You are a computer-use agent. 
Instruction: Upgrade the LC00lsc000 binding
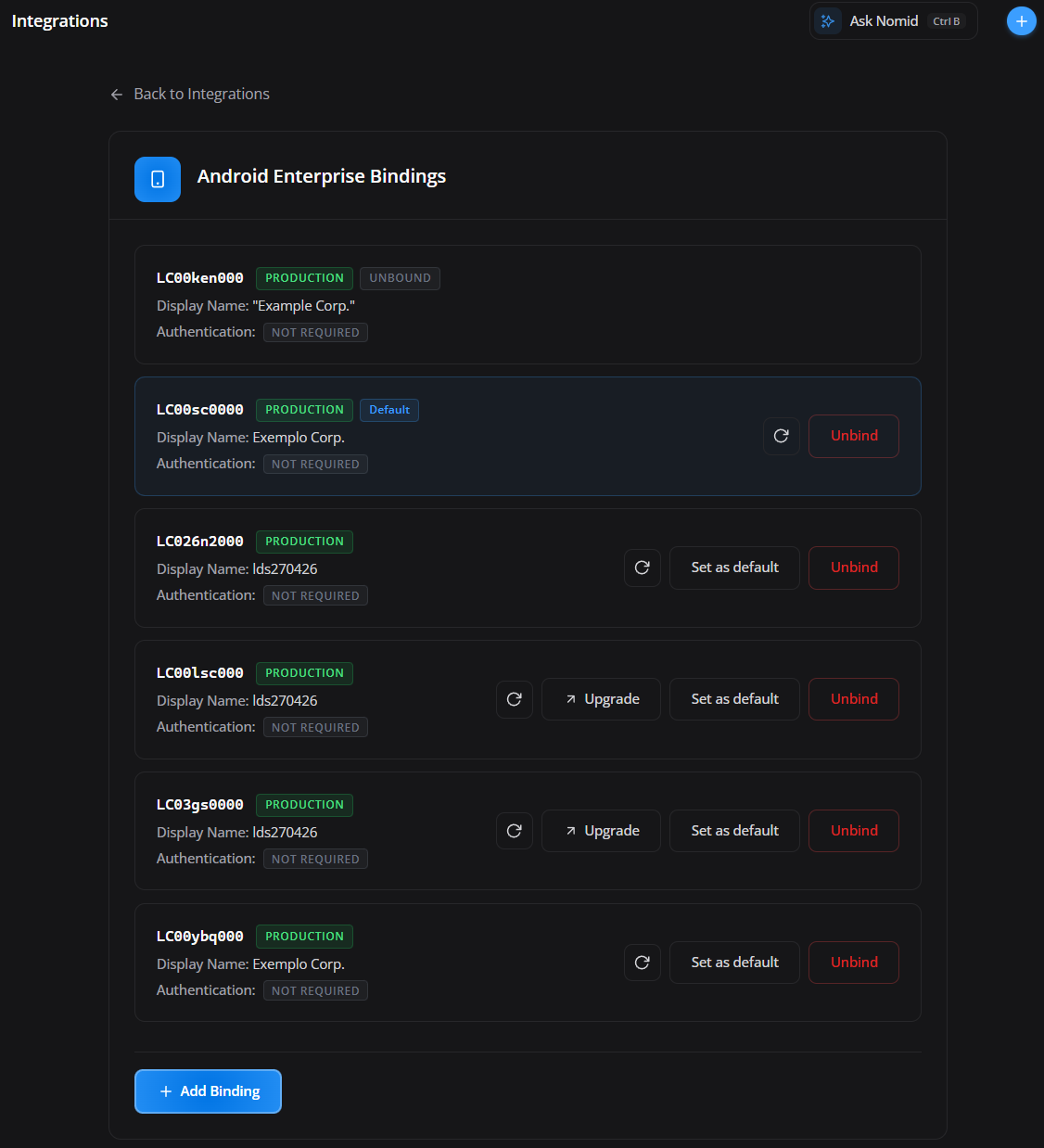pos(601,699)
